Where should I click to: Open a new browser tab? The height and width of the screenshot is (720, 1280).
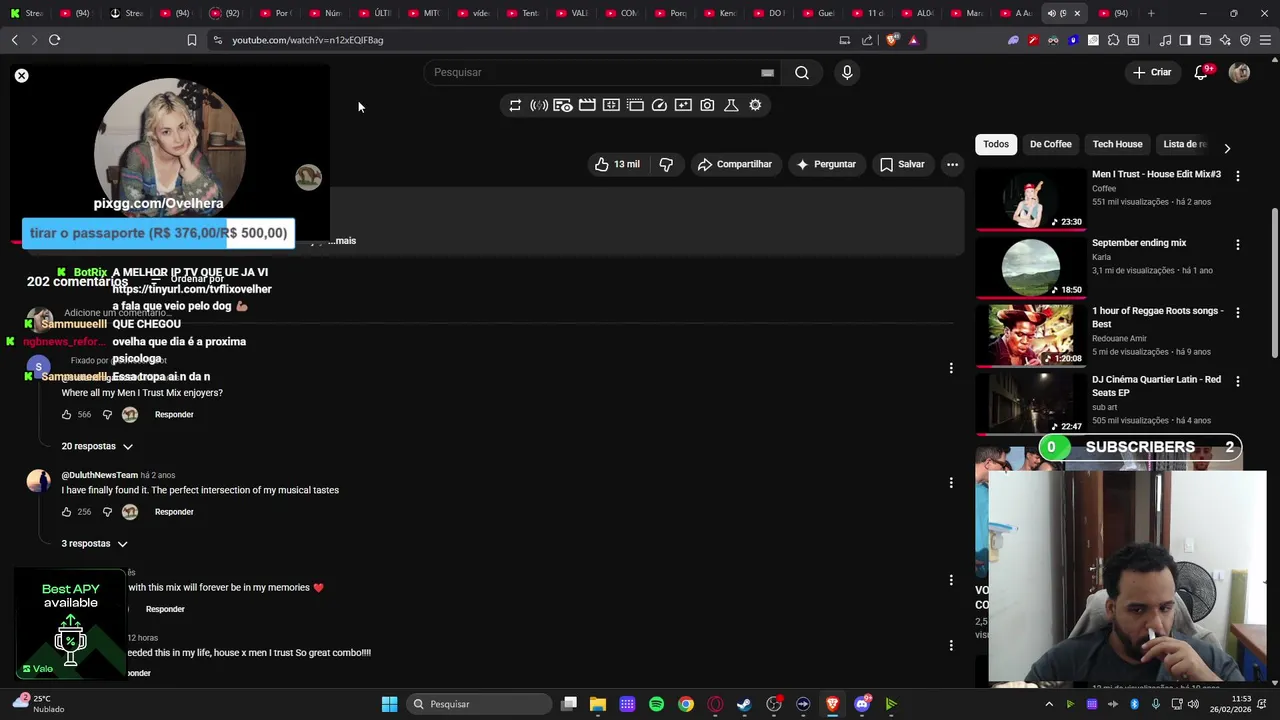coord(1151,13)
